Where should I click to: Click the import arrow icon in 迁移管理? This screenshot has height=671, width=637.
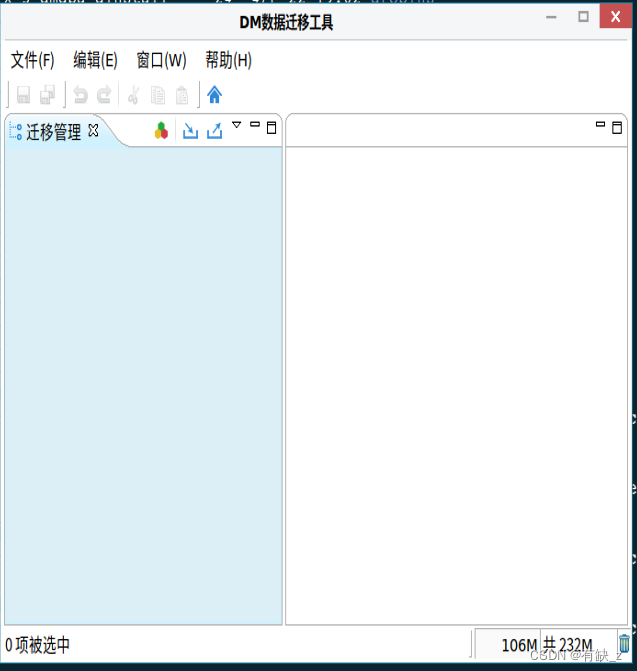(190, 131)
